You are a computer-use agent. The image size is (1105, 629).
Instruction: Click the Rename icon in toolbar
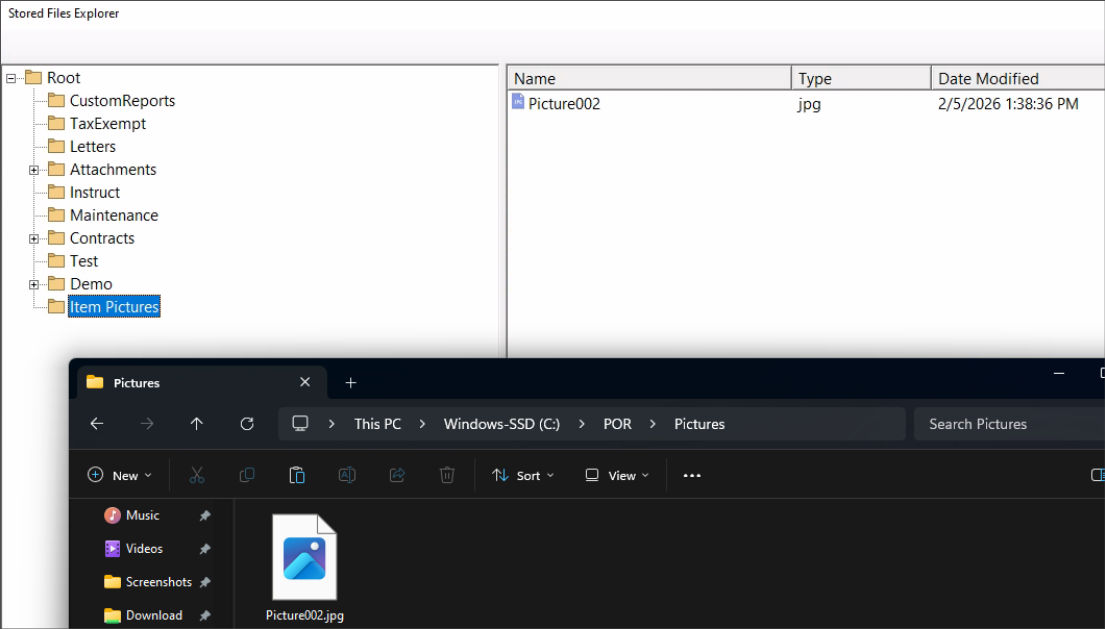(x=347, y=475)
